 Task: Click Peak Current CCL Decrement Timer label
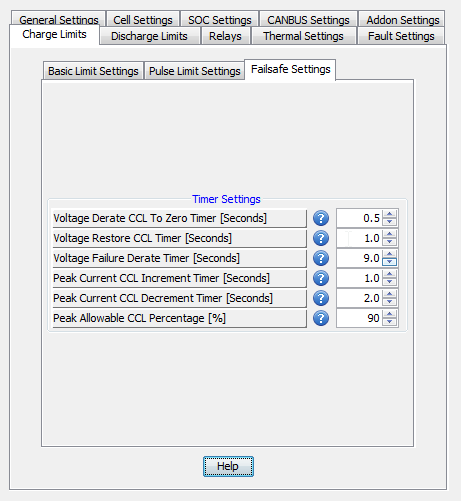[x=179, y=298]
